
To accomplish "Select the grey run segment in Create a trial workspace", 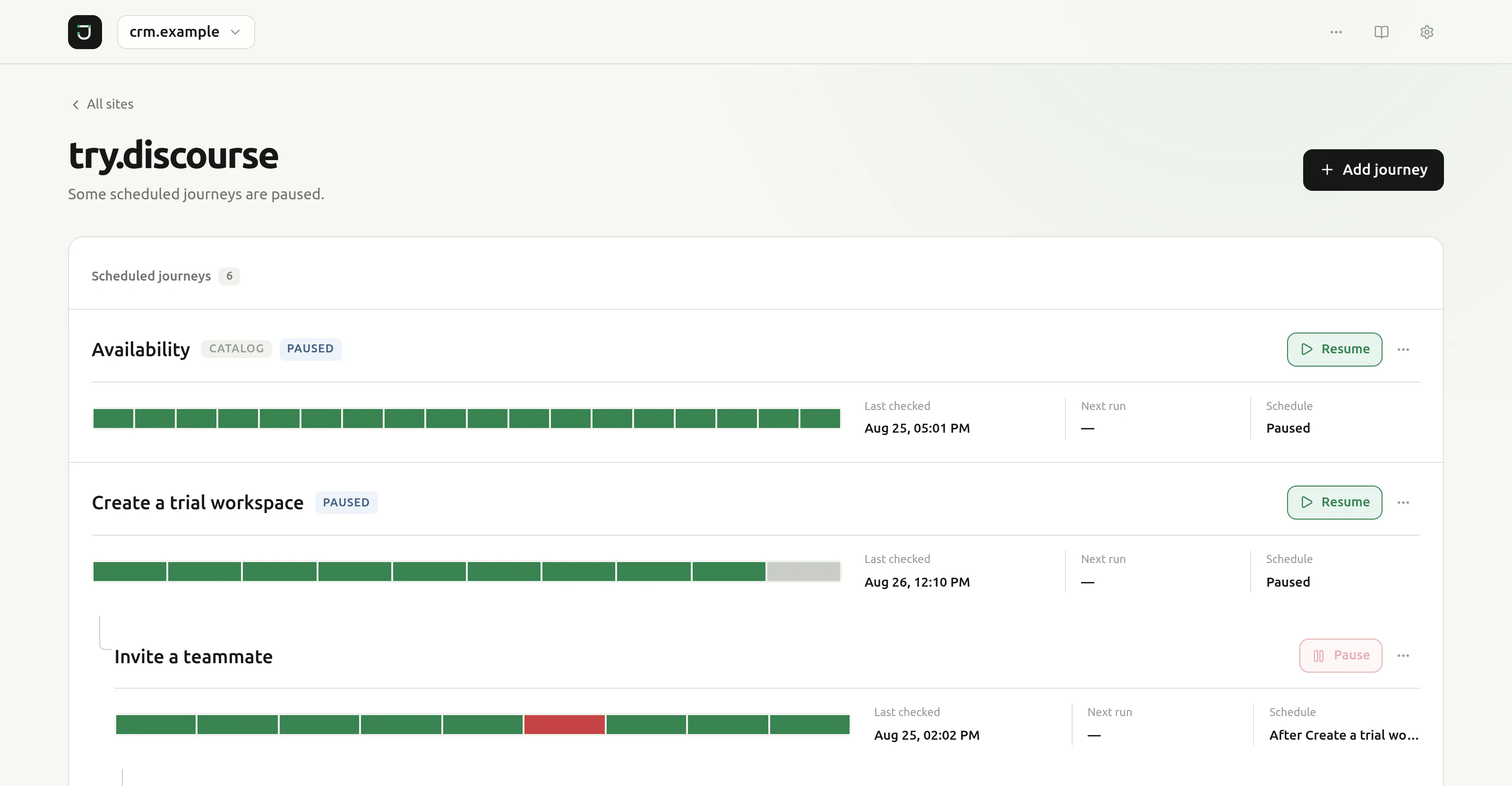I will [803, 572].
